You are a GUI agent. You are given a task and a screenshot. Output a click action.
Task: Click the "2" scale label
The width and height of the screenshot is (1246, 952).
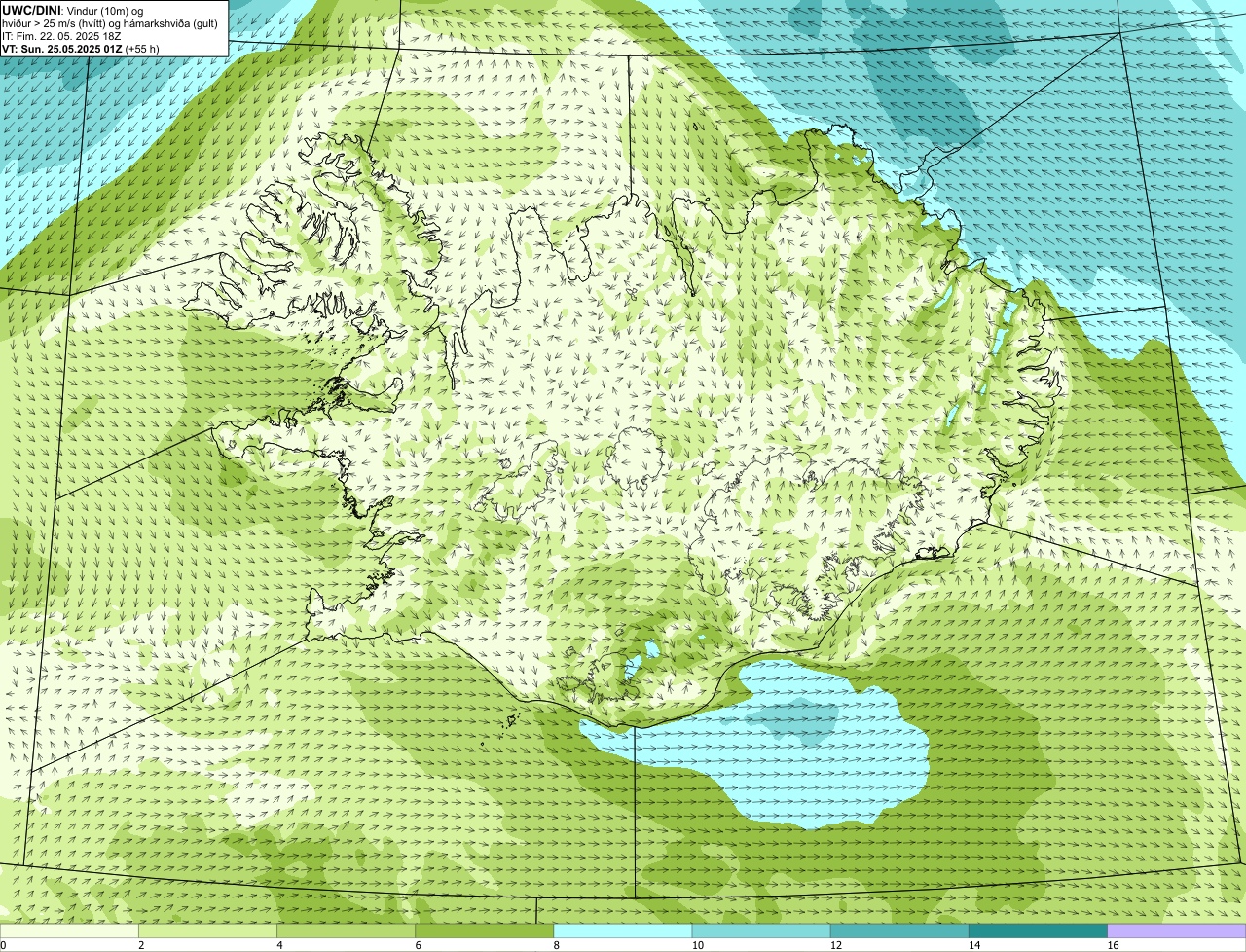[x=141, y=945]
